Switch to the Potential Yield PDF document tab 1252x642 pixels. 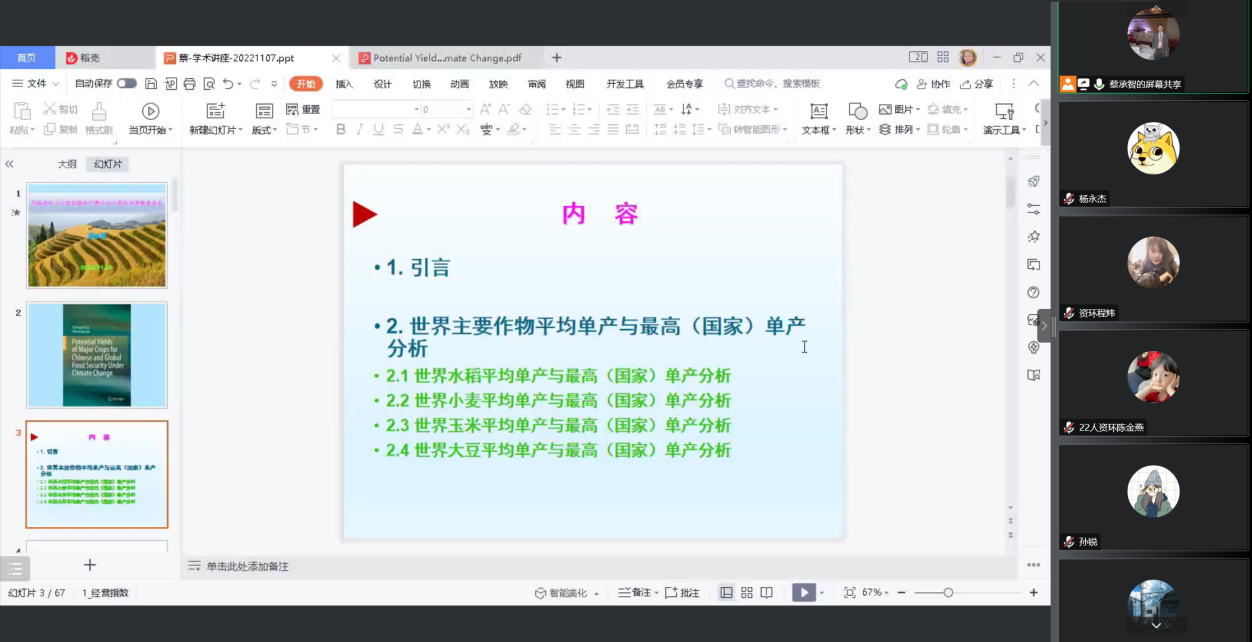point(440,58)
